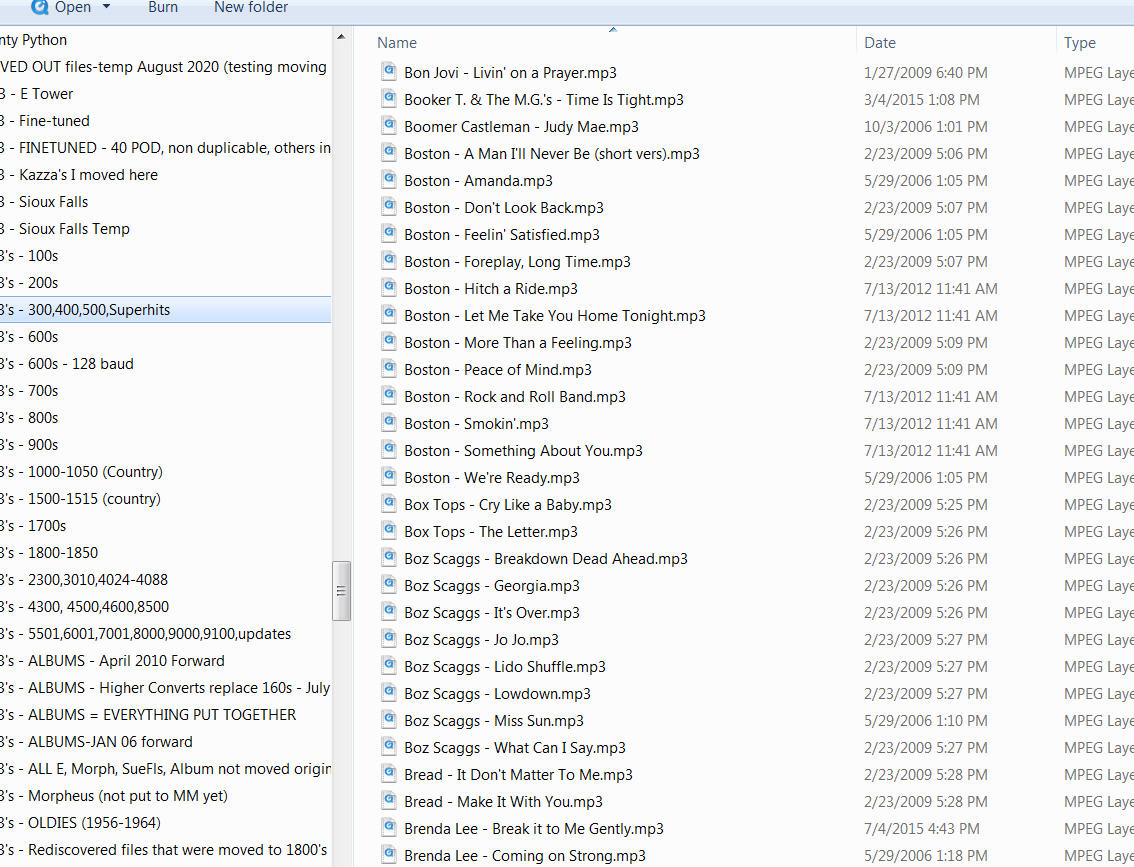Open the Kazza's I moved here folder
The width and height of the screenshot is (1134, 867).
click(88, 175)
